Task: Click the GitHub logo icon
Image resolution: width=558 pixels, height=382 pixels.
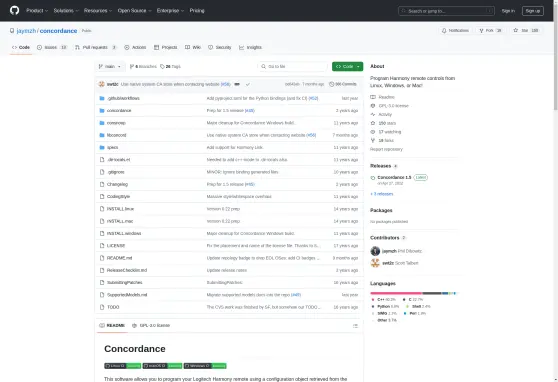Action: [x=15, y=10]
